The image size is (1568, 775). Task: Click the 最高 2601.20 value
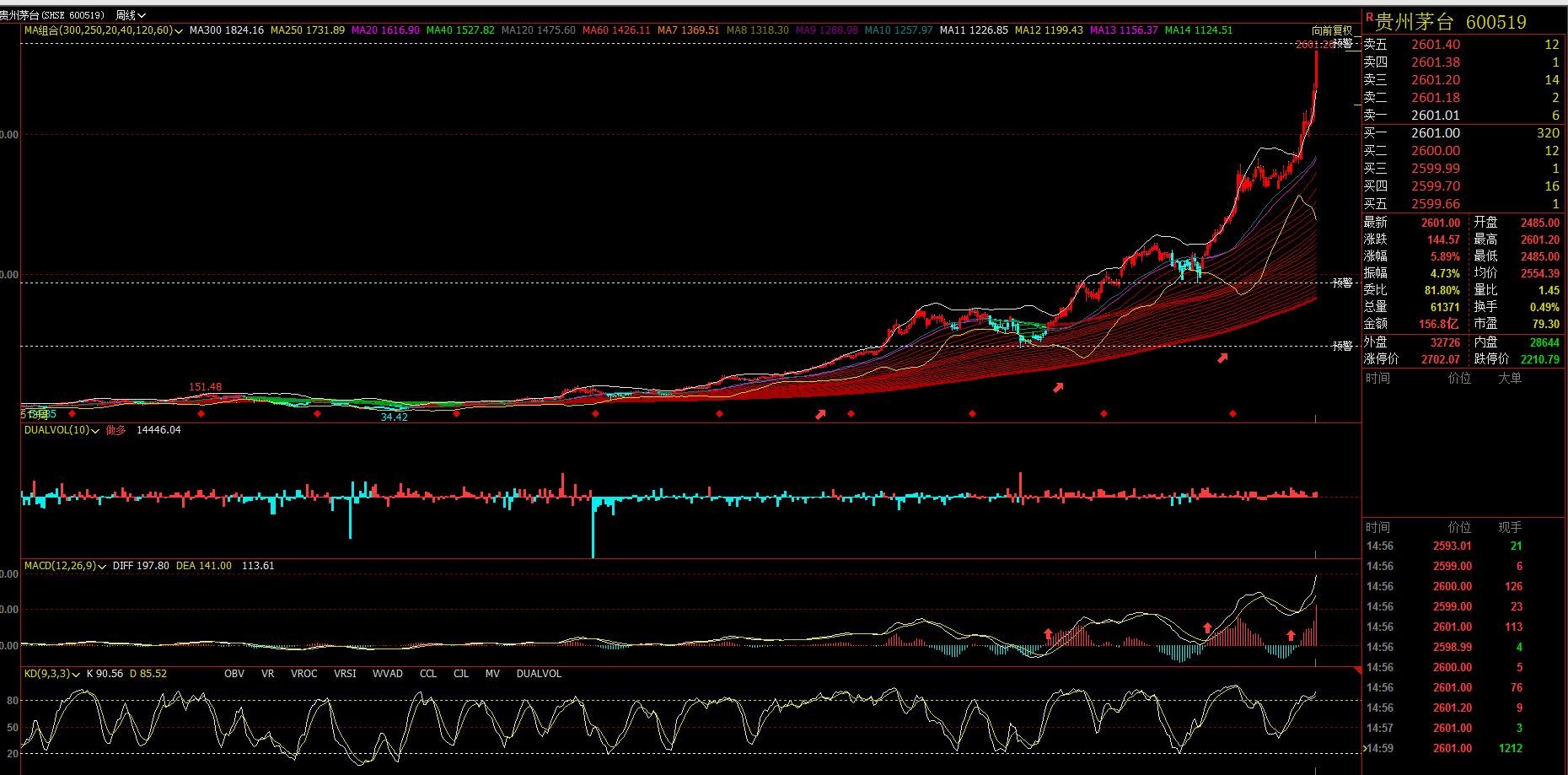(1540, 239)
